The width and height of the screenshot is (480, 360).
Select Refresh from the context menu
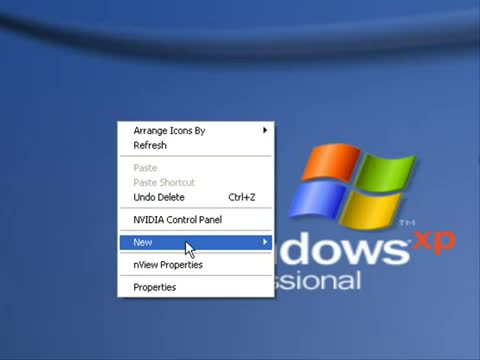coord(196,145)
